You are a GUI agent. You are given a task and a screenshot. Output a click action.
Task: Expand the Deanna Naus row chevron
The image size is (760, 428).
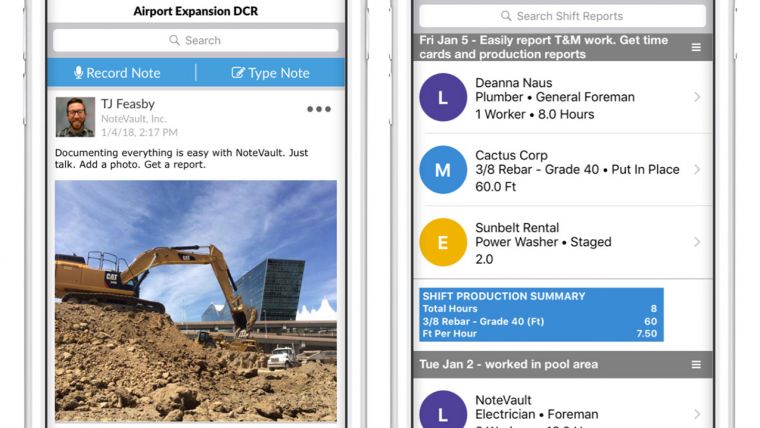pos(697,97)
